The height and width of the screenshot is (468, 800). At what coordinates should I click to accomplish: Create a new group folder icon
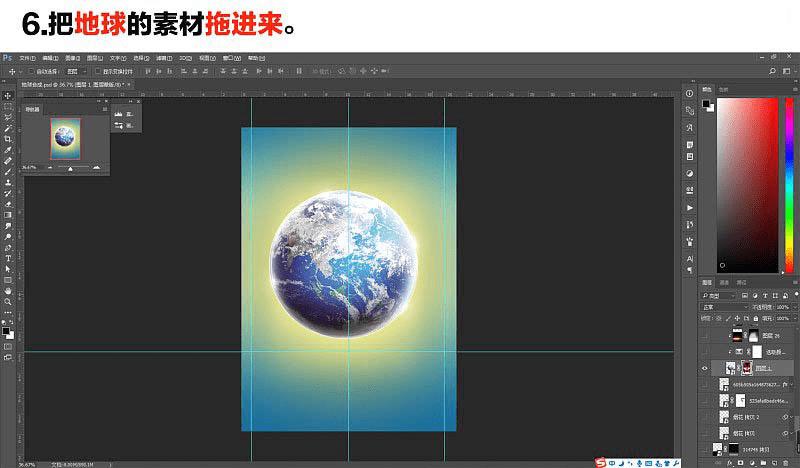point(763,463)
